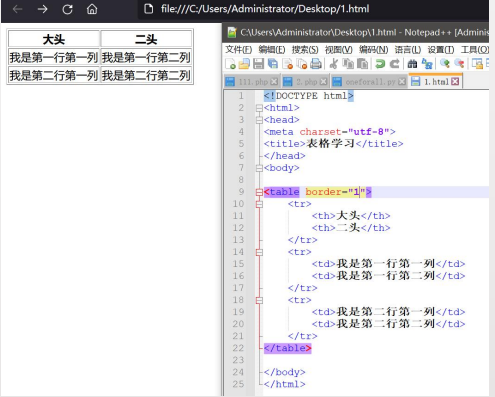The image size is (495, 397).
Task: Click the green Undo arrow icon
Action: [380, 63]
